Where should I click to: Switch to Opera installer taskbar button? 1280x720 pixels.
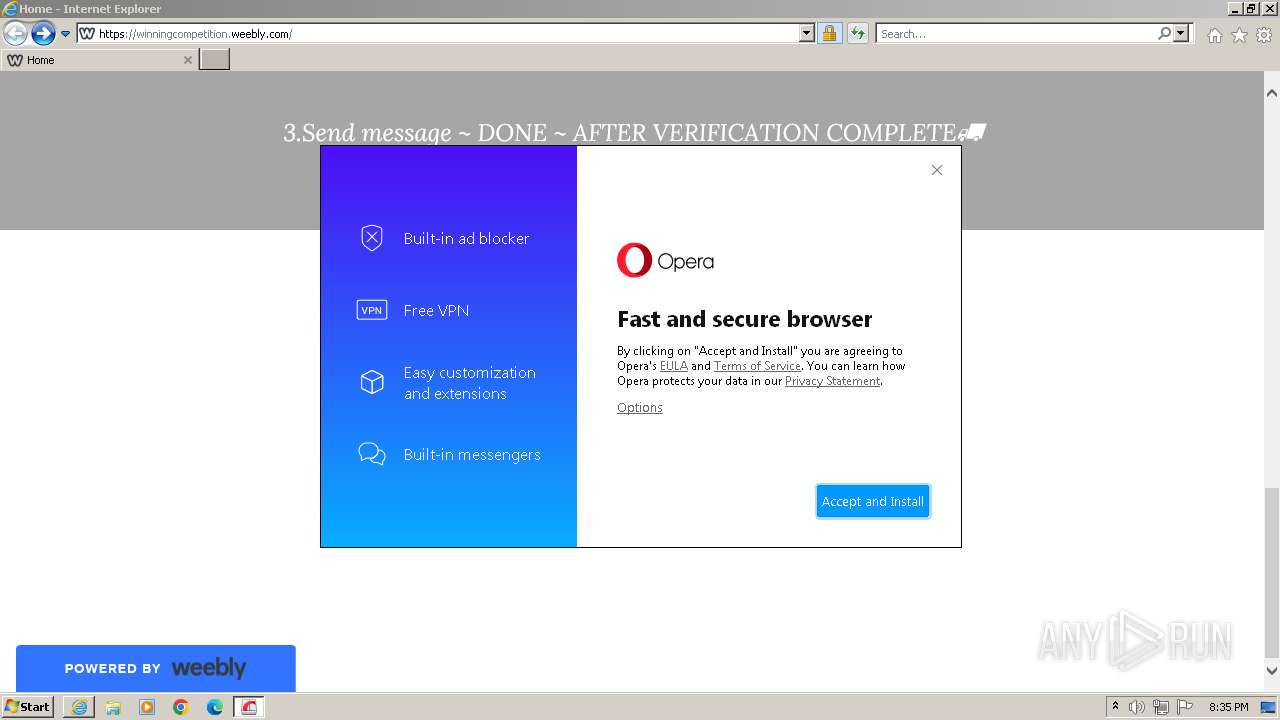tap(249, 707)
